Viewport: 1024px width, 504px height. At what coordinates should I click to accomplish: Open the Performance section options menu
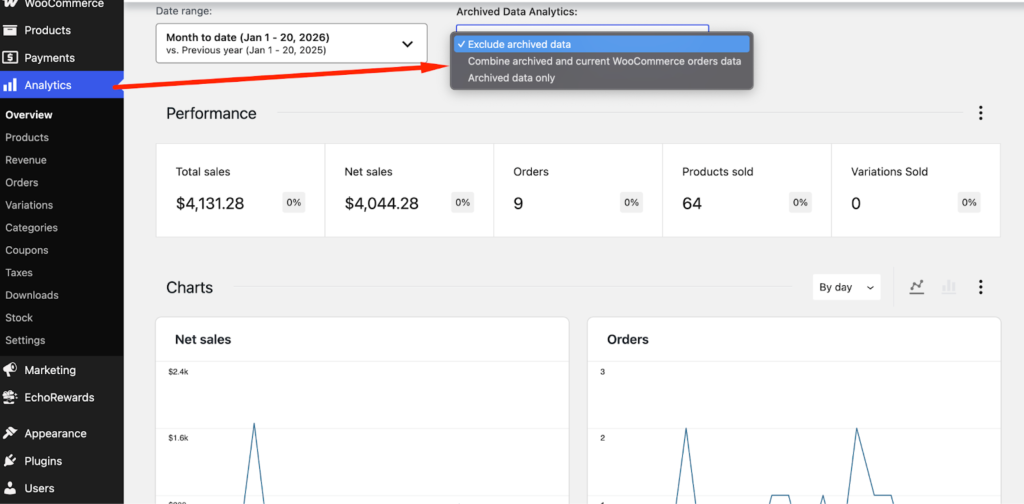tap(980, 113)
